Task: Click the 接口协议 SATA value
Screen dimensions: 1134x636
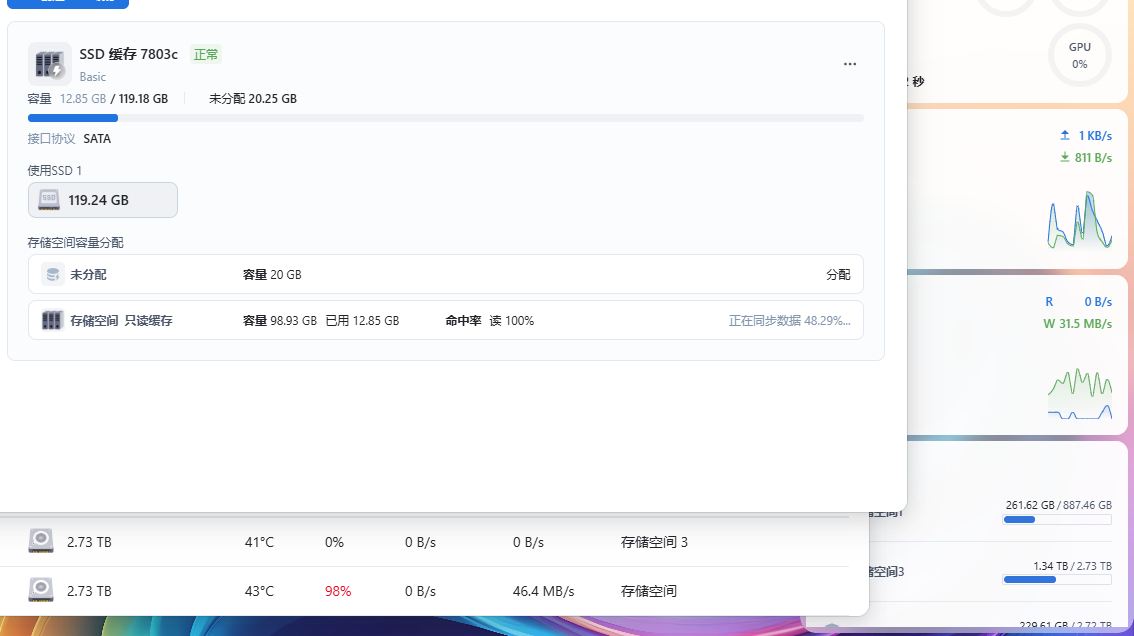Action: (x=97, y=139)
